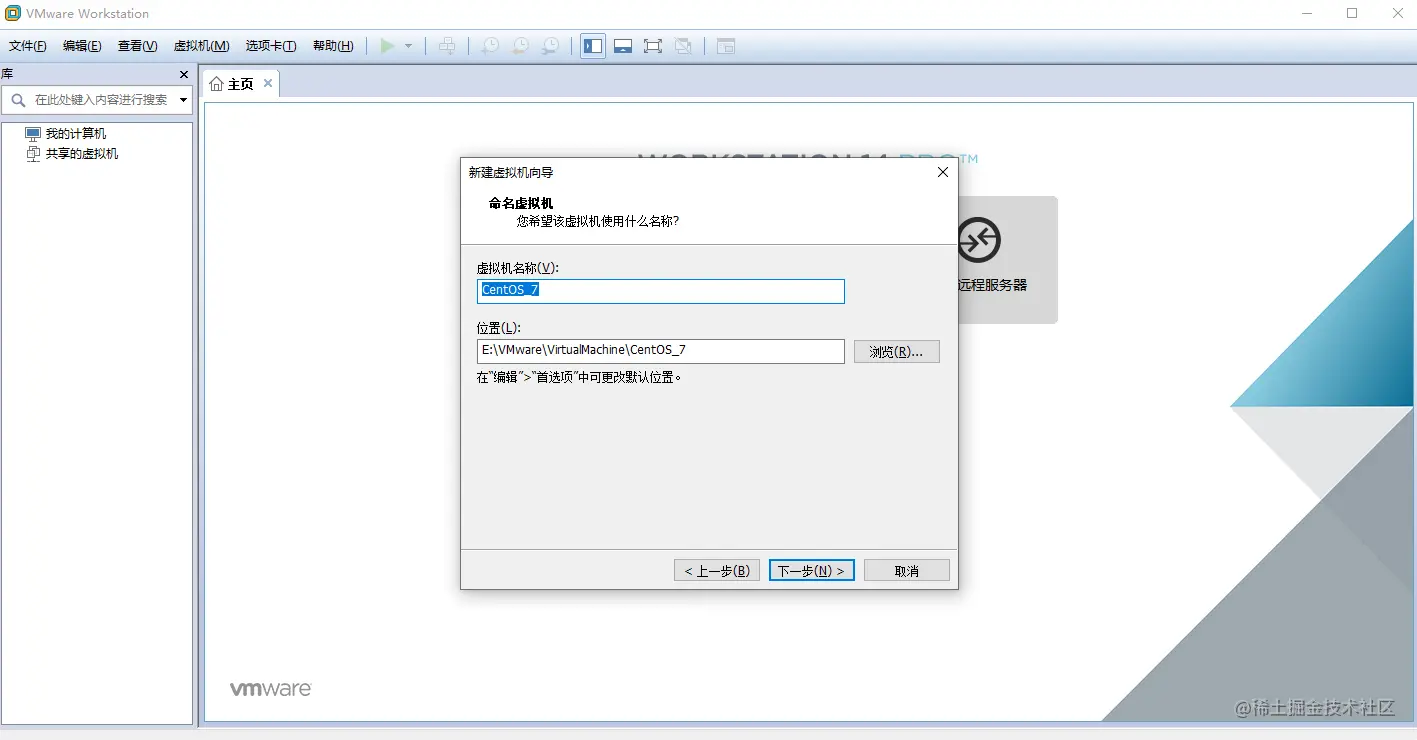Click the snapshot manager wrench clock icon
1417x740 pixels.
[x=551, y=46]
